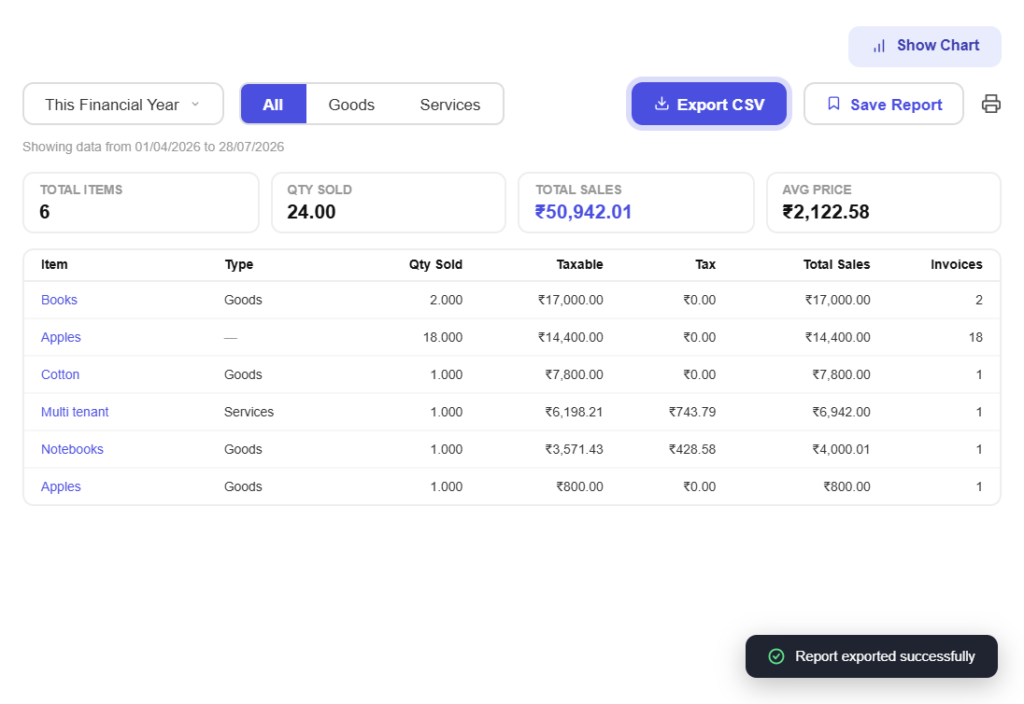Open the Cotton item link
This screenshot has height=704, width=1024.
coord(60,374)
